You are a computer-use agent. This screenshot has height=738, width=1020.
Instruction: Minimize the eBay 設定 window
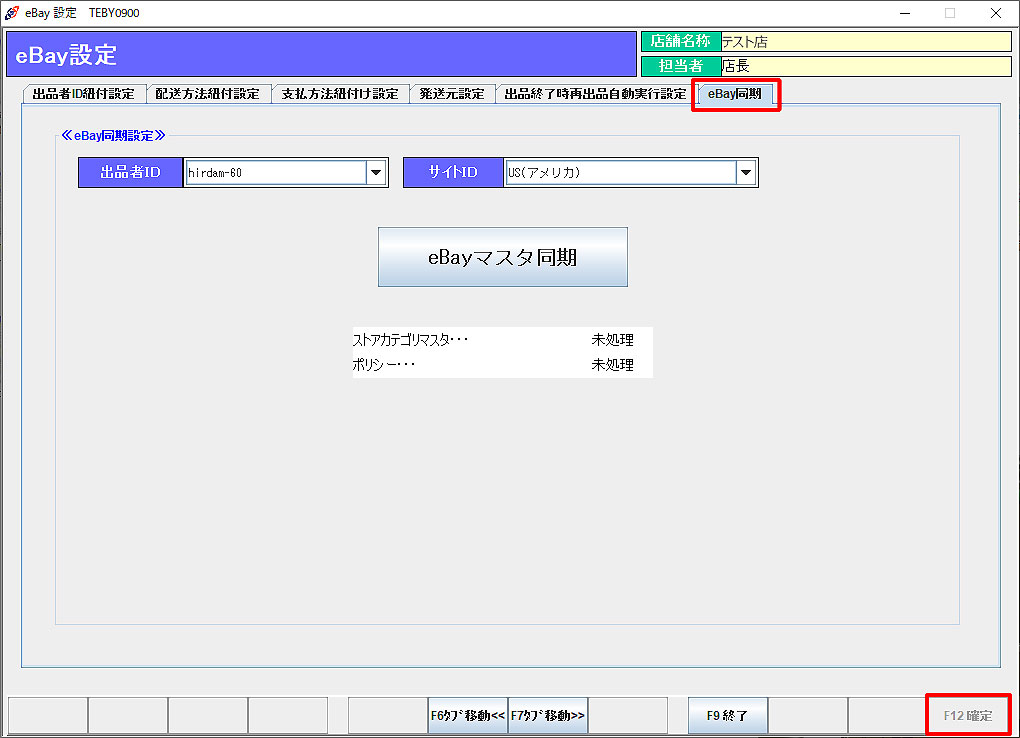coord(905,13)
